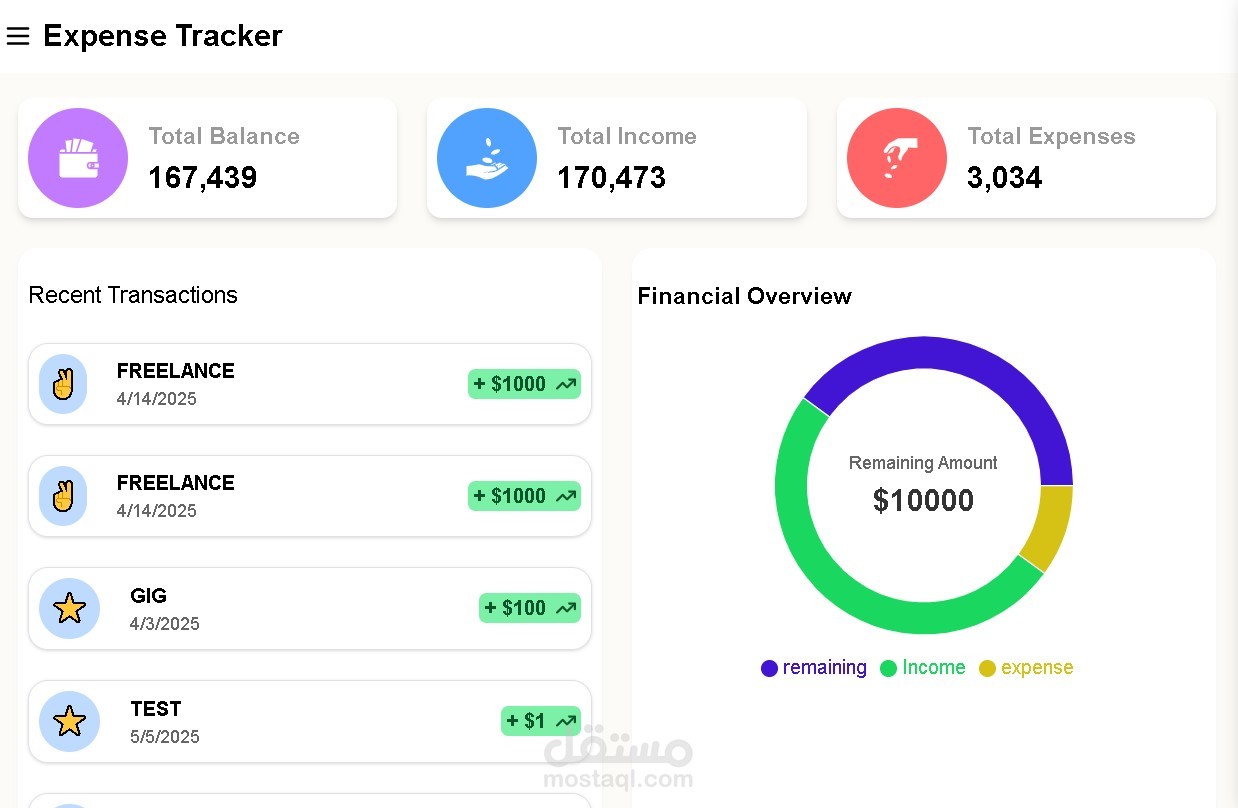The image size is (1238, 808).
Task: Click the Financial Overview heading
Action: (x=745, y=296)
